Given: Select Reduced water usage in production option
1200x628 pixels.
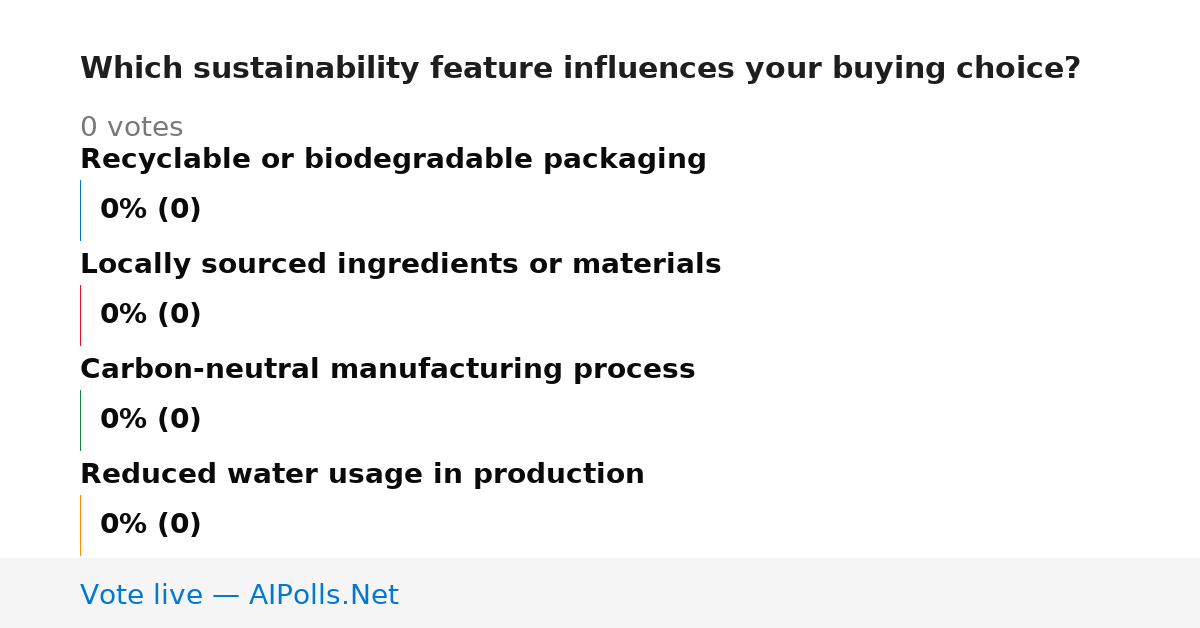Looking at the screenshot, I should pyautogui.click(x=362, y=474).
